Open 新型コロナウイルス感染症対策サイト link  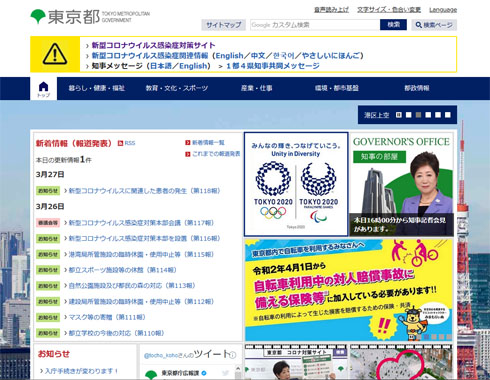point(153,45)
